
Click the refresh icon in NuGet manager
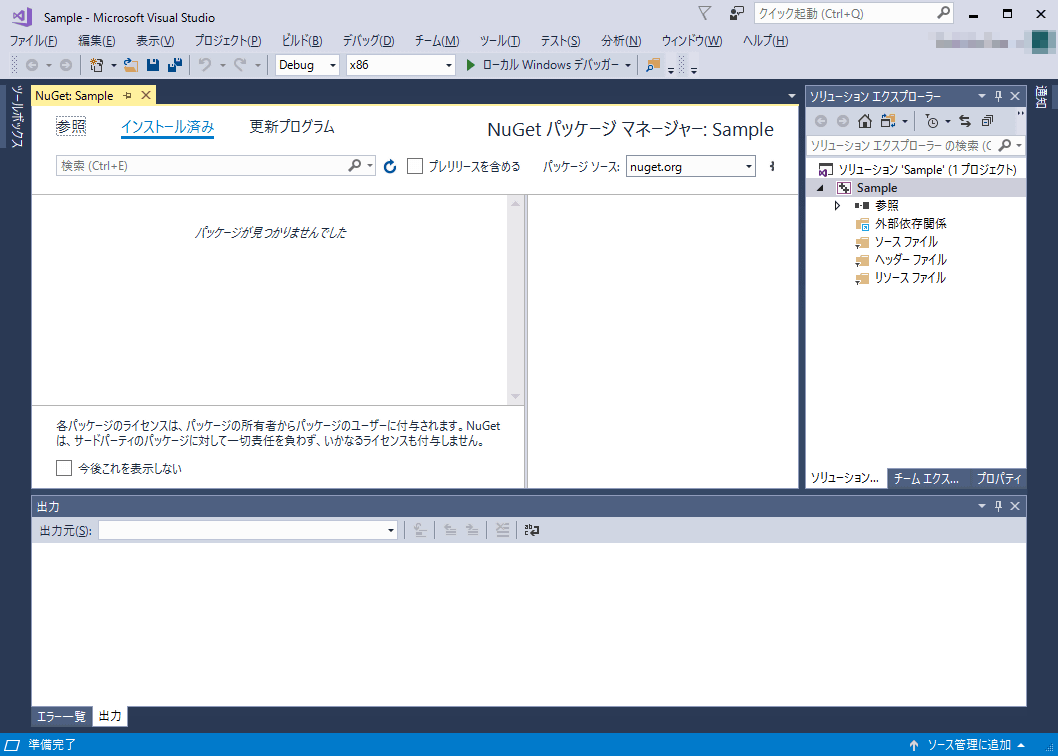pos(390,166)
